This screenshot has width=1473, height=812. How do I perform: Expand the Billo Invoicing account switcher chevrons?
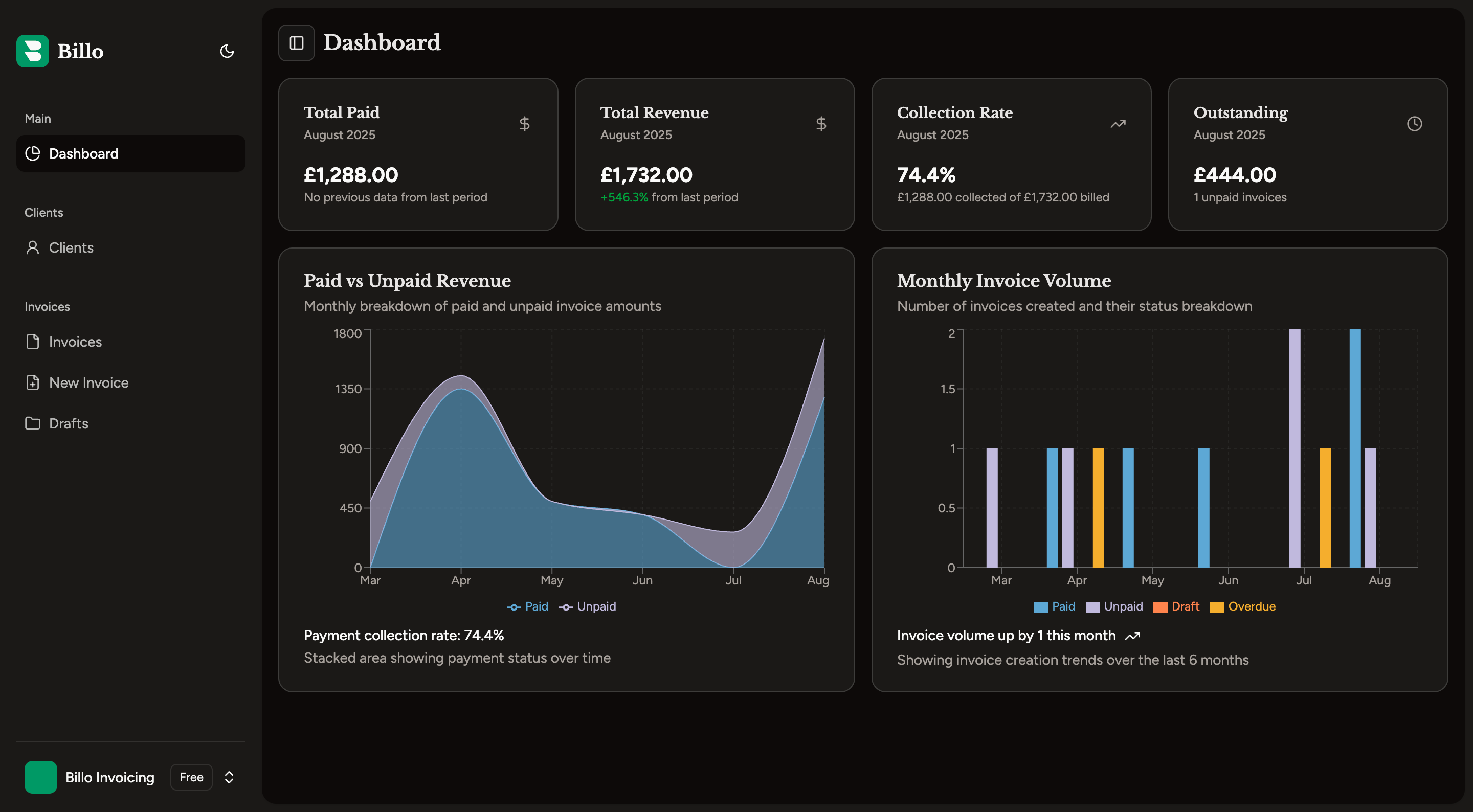(x=229, y=777)
